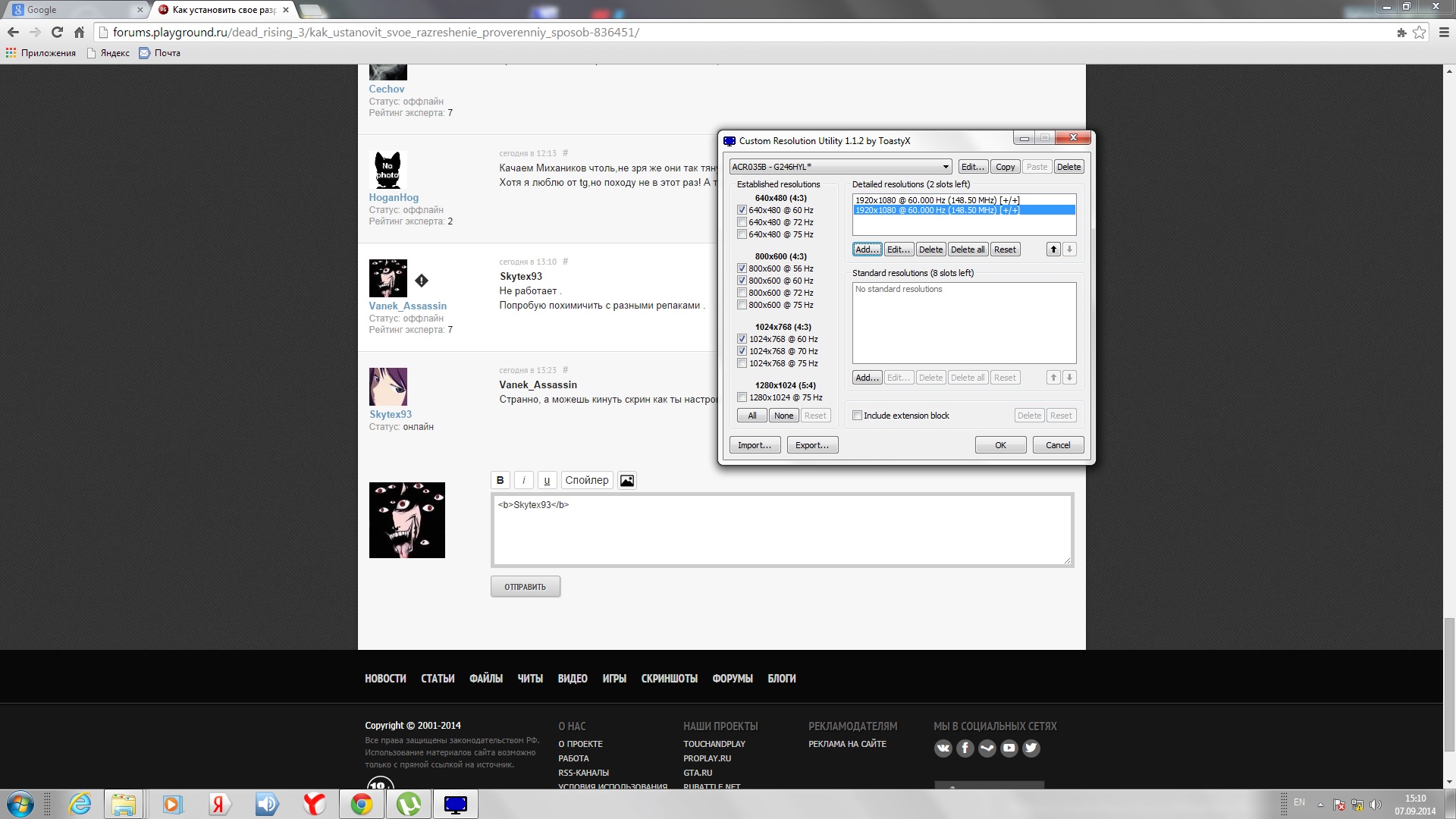1456x819 pixels.
Task: Confirm with the OK button
Action: coord(1001,445)
